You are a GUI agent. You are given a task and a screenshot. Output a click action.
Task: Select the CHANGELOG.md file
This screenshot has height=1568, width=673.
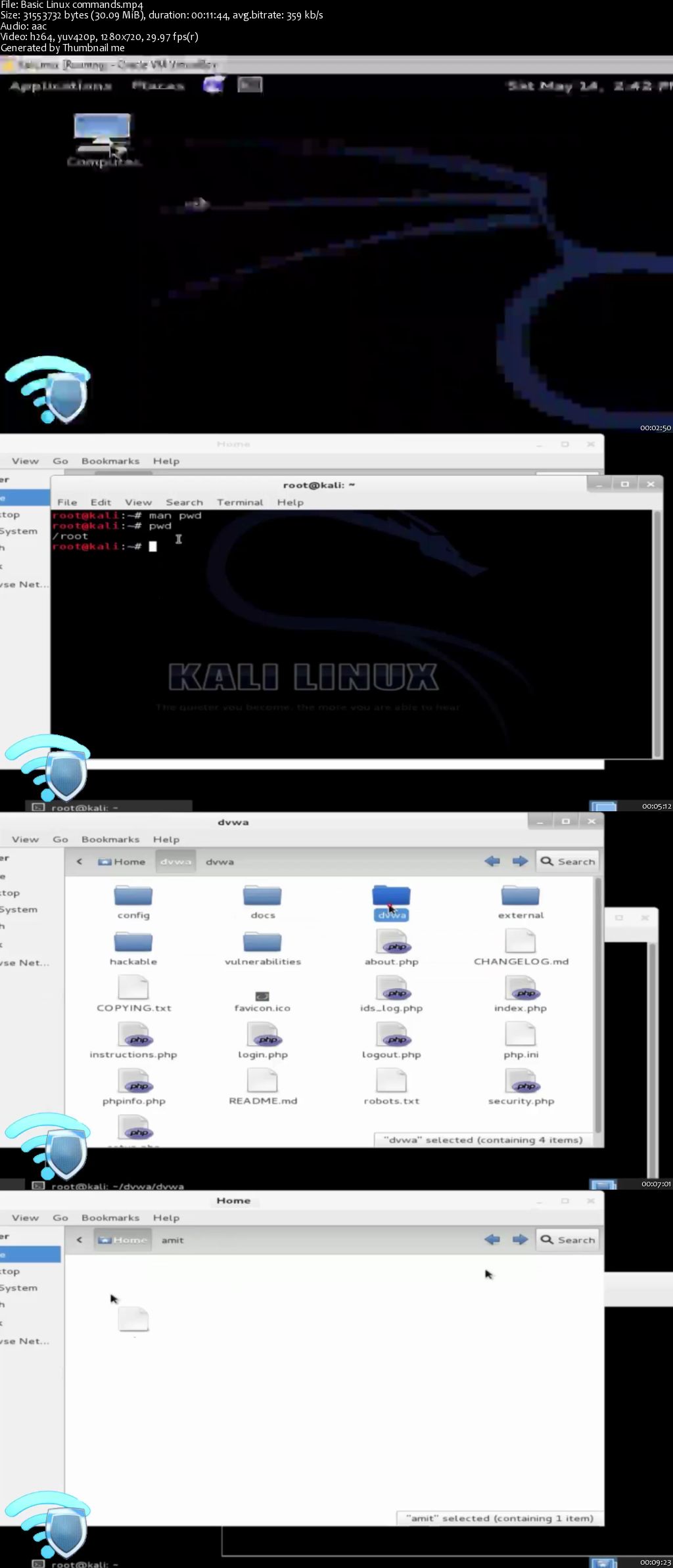click(x=521, y=947)
